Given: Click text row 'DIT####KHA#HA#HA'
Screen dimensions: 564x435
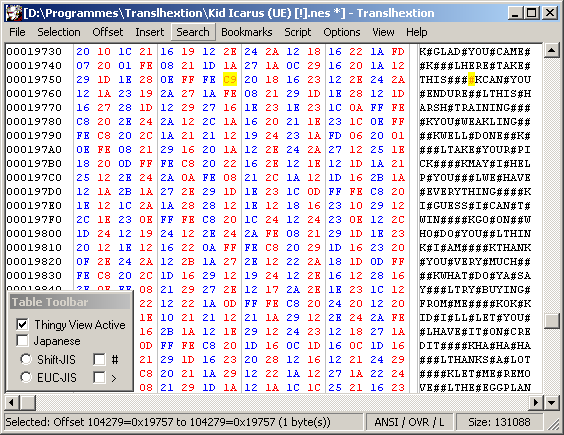Looking at the screenshot, I should 475,345.
